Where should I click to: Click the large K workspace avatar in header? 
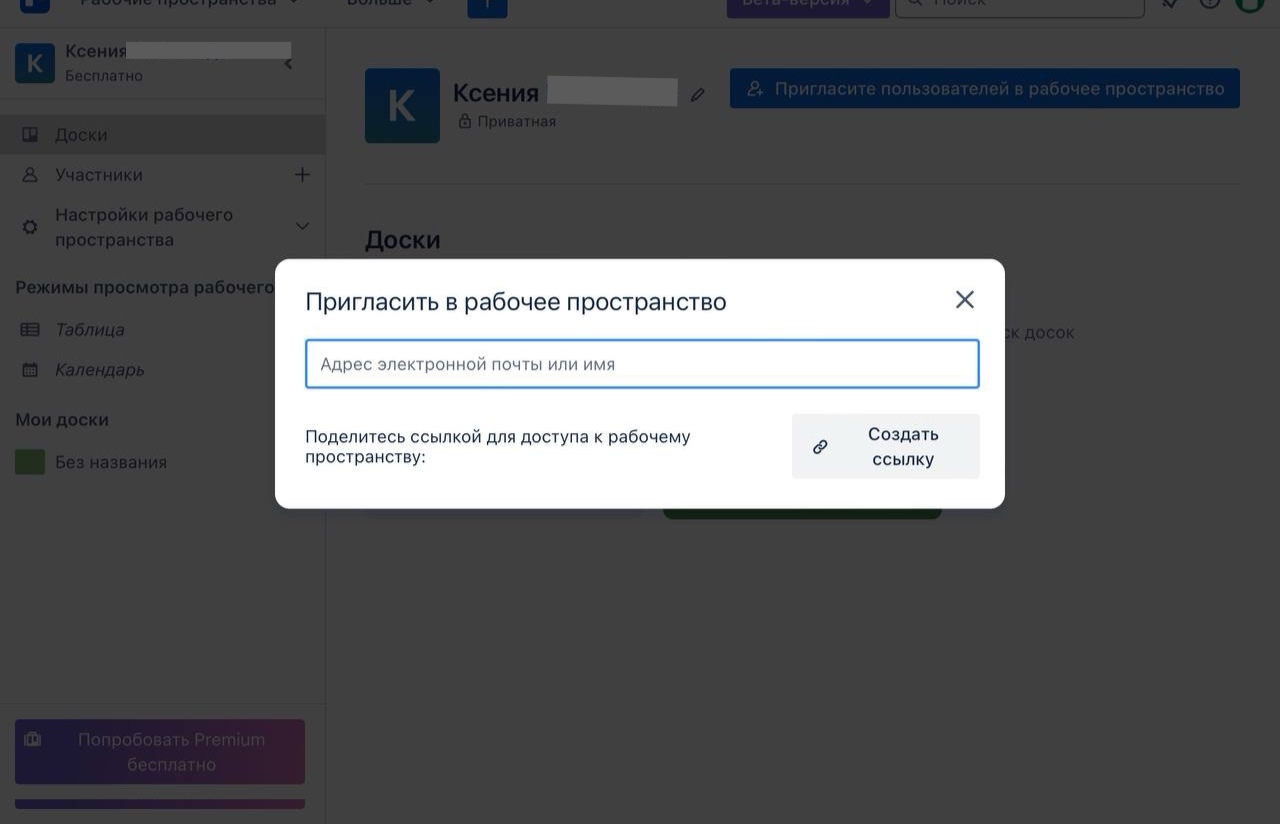[402, 105]
